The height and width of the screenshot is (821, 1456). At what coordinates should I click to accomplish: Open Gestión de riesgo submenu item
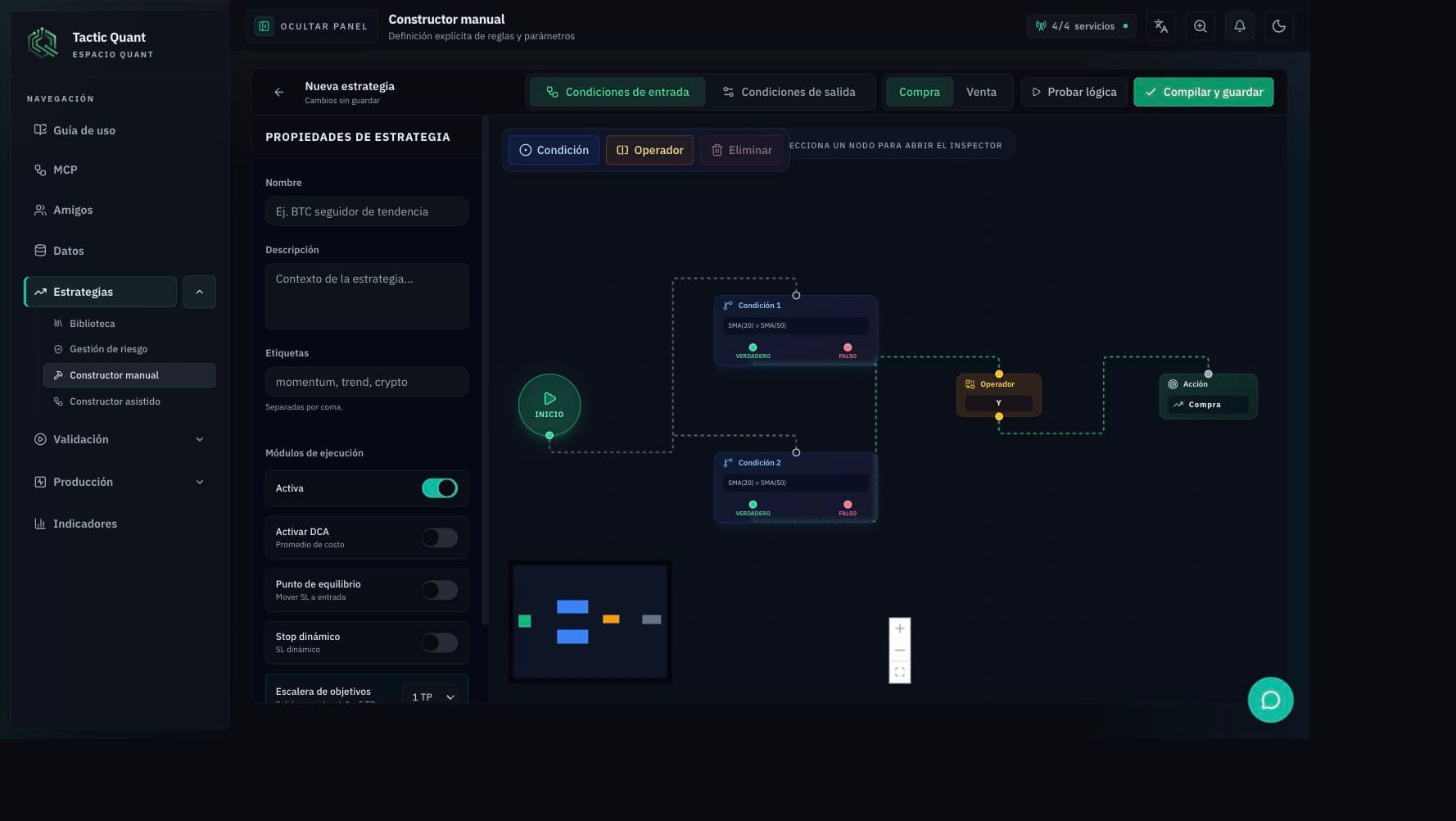[129, 349]
